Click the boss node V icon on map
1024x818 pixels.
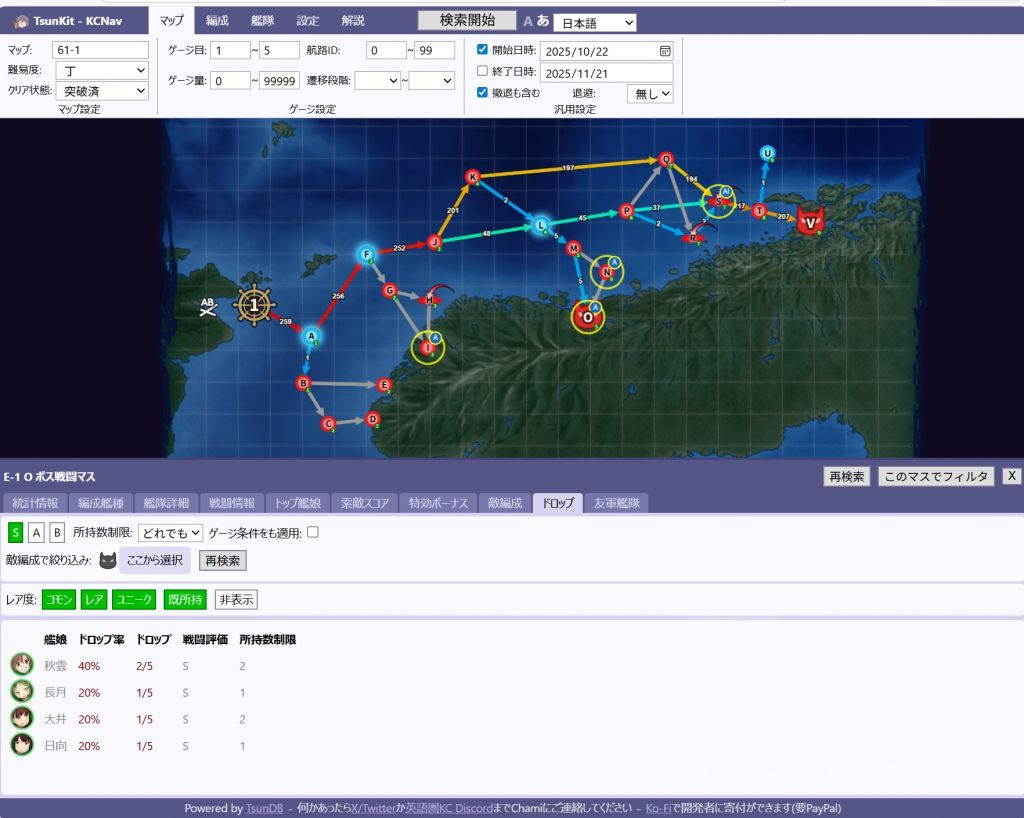tap(810, 221)
